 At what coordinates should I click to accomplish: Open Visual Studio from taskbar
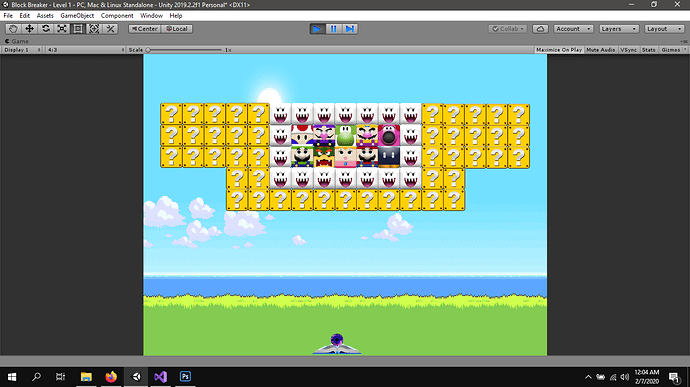[161, 377]
